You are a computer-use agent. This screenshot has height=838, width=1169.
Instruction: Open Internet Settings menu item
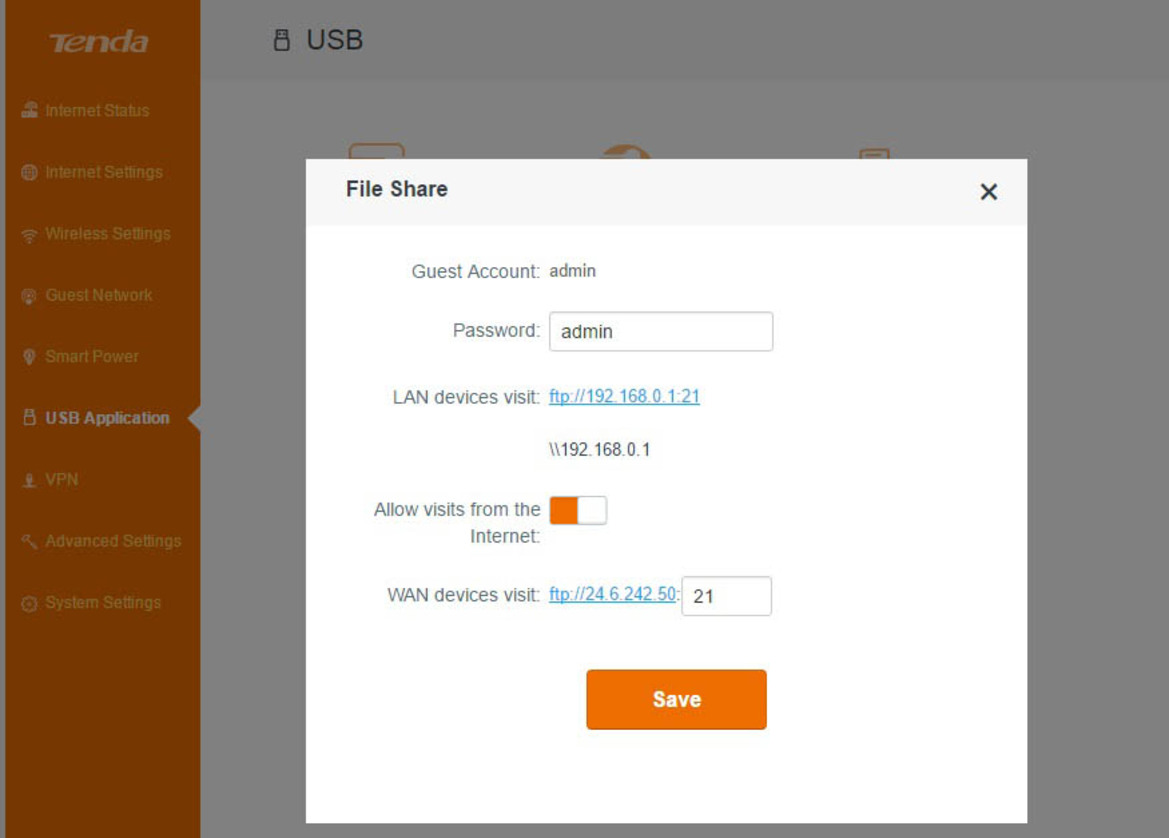coord(104,172)
